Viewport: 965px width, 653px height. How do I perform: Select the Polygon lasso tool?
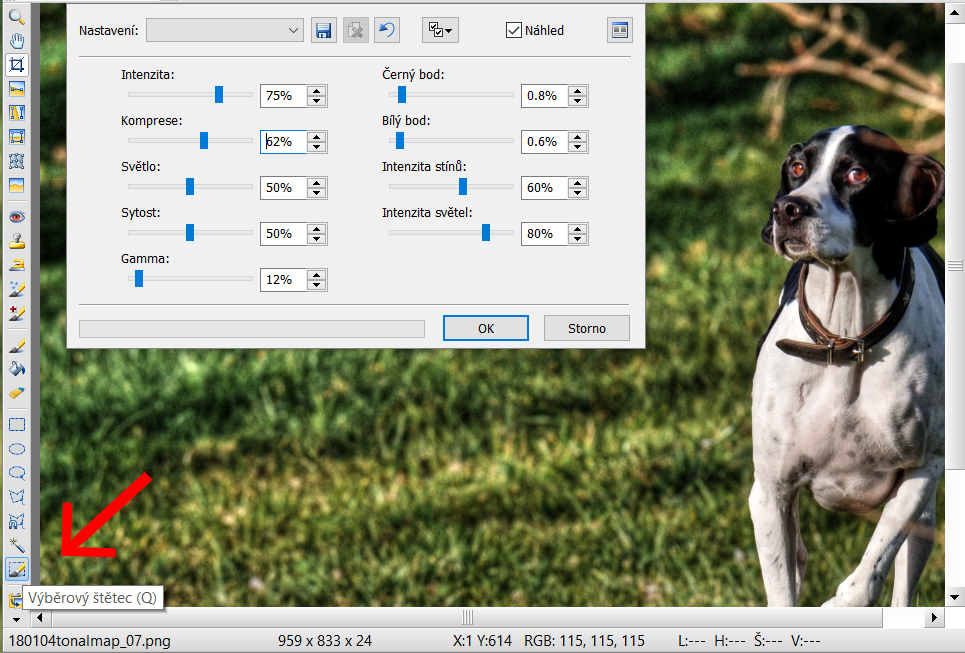[17, 497]
